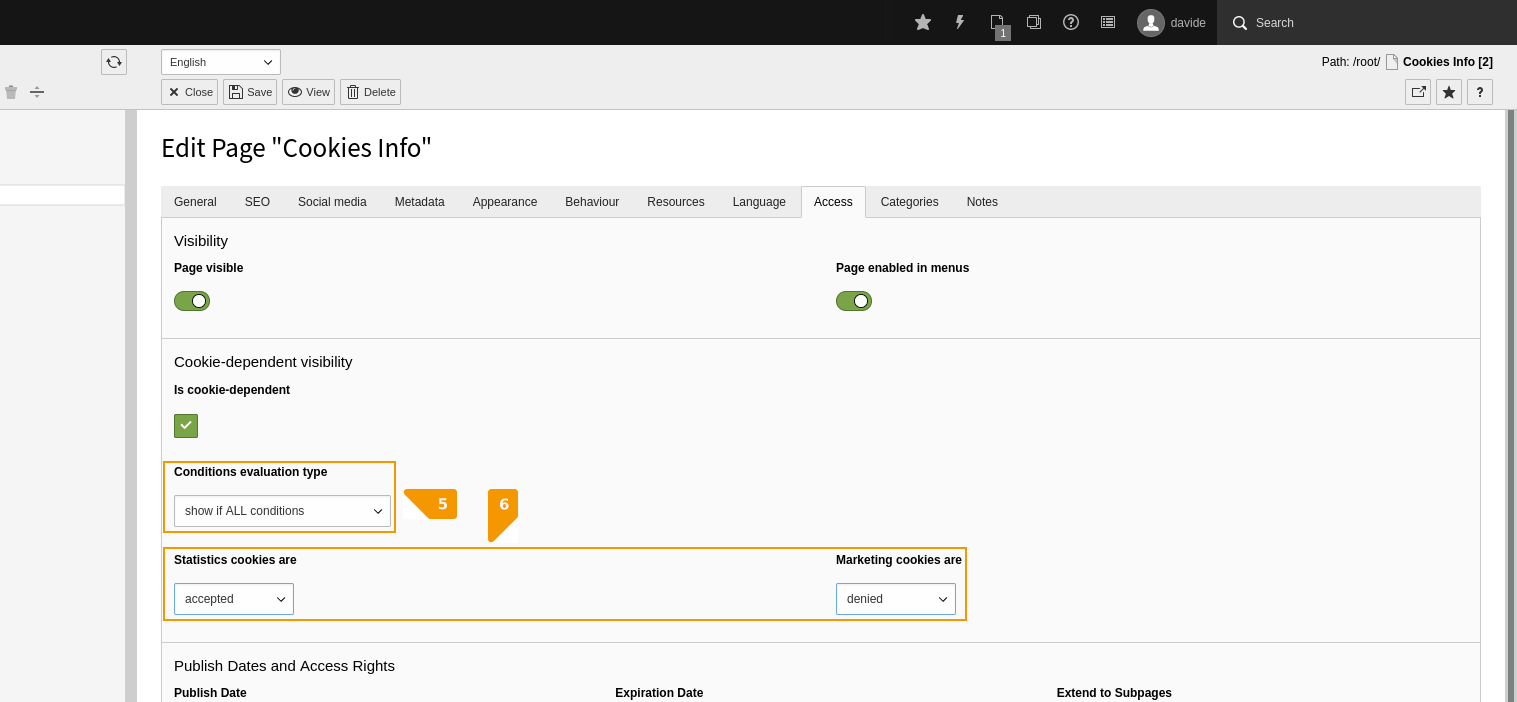The height and width of the screenshot is (702, 1517).
Task: Click the refresh page tree icon
Action: point(114,62)
